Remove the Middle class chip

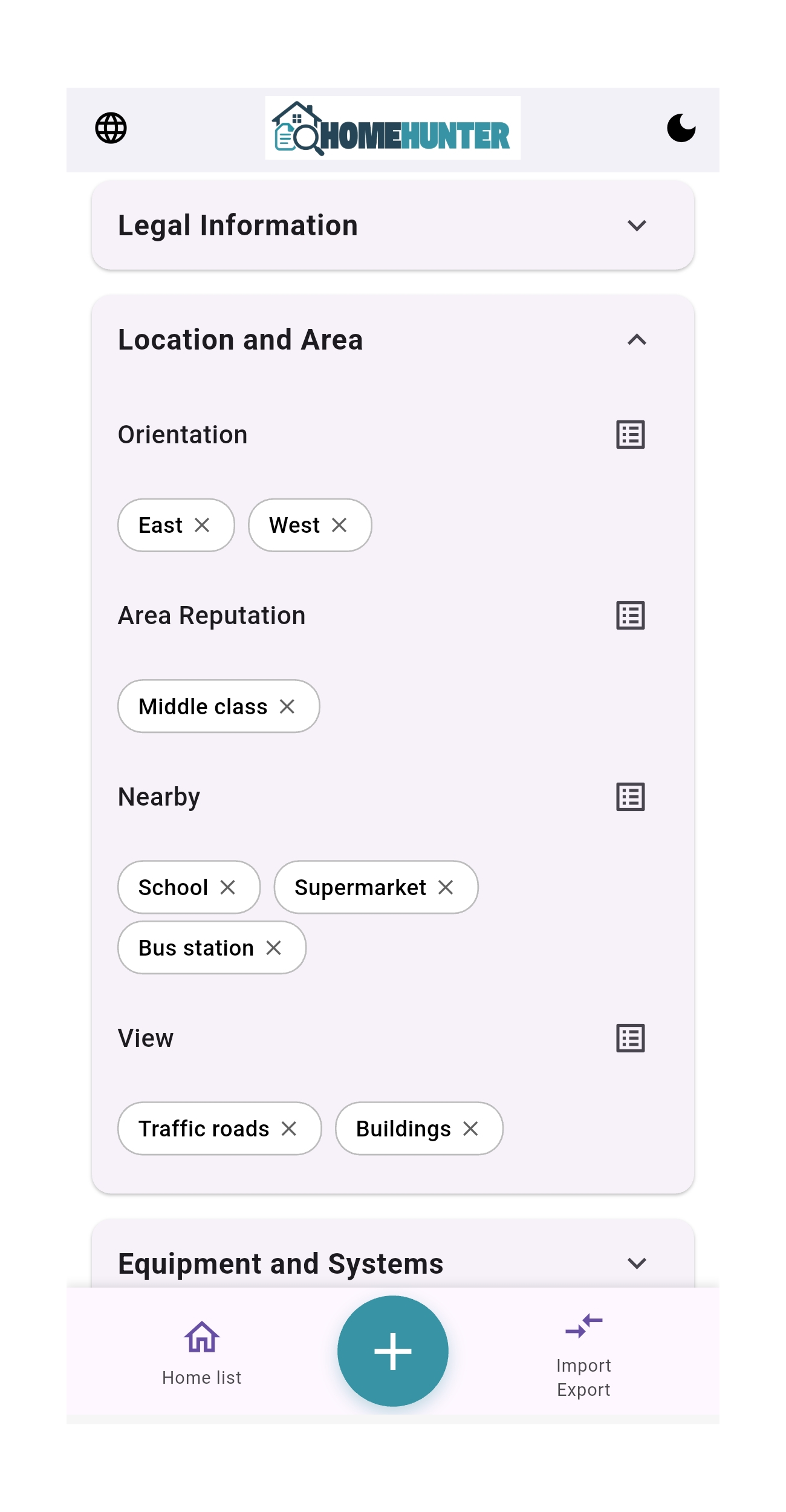point(287,706)
